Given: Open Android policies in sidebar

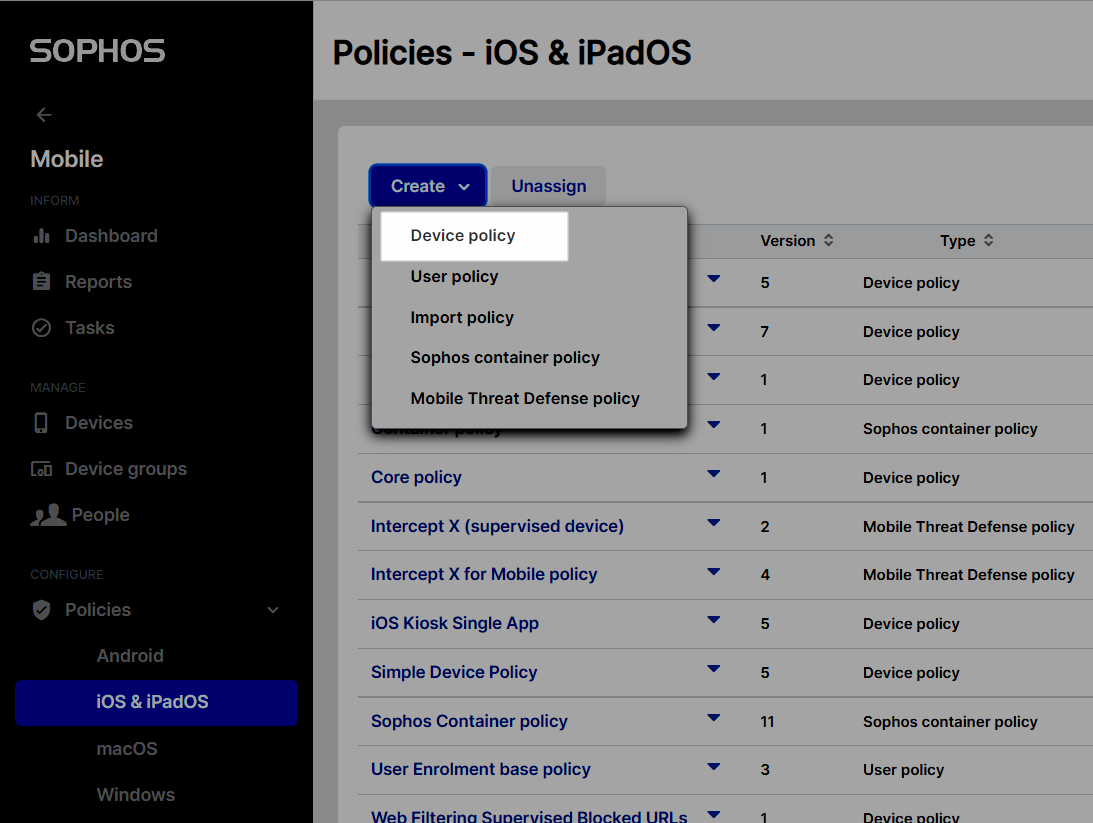Looking at the screenshot, I should click(130, 656).
